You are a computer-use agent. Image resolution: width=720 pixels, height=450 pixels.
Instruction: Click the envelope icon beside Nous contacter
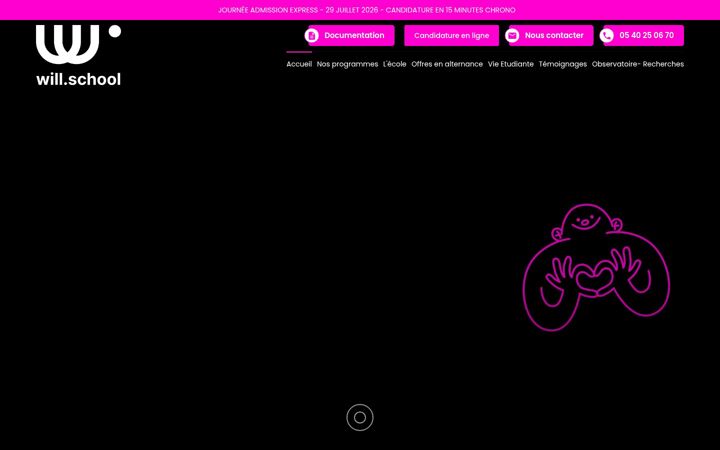[x=512, y=35]
